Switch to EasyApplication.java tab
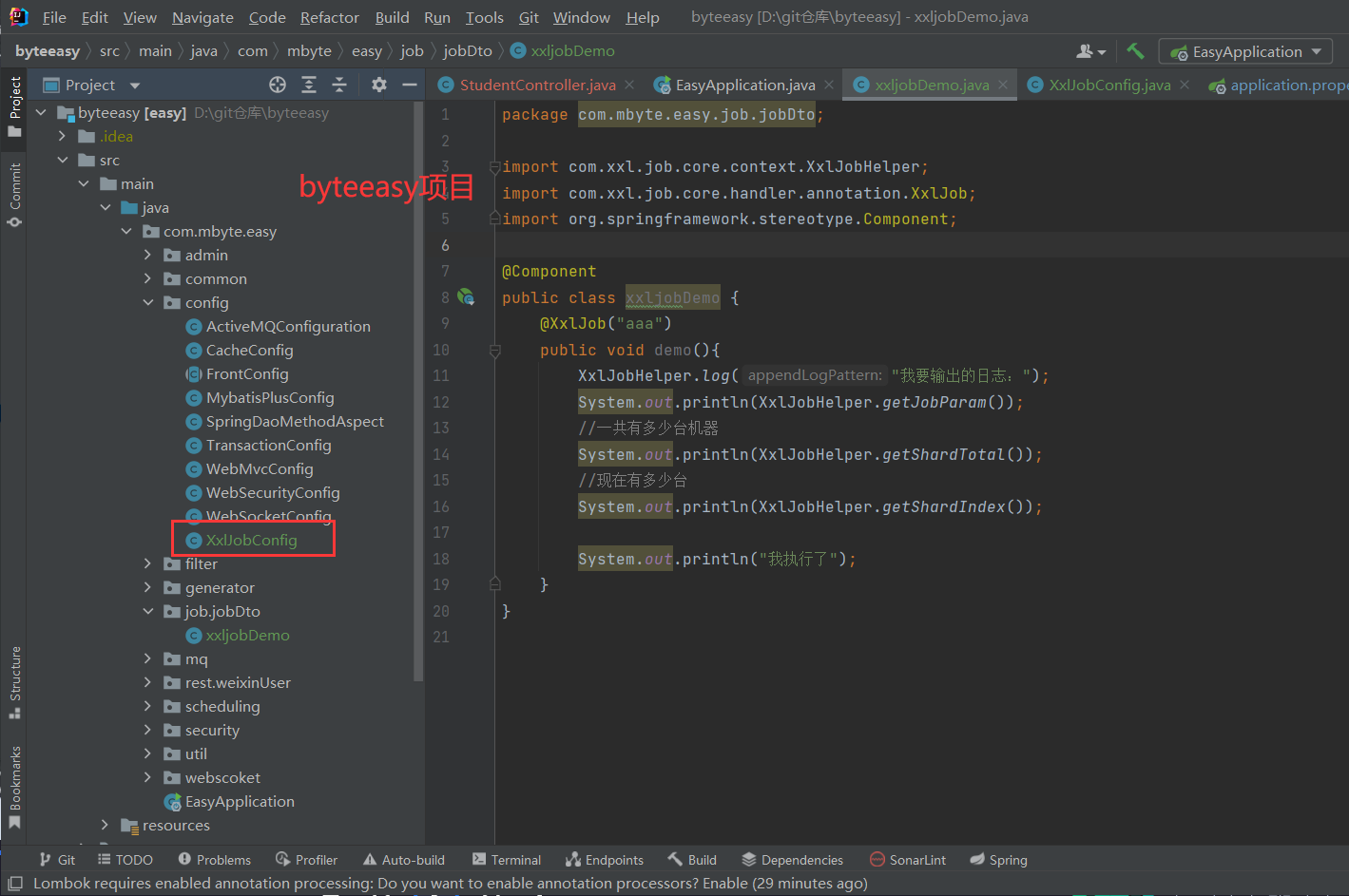Image resolution: width=1349 pixels, height=896 pixels. (x=745, y=85)
